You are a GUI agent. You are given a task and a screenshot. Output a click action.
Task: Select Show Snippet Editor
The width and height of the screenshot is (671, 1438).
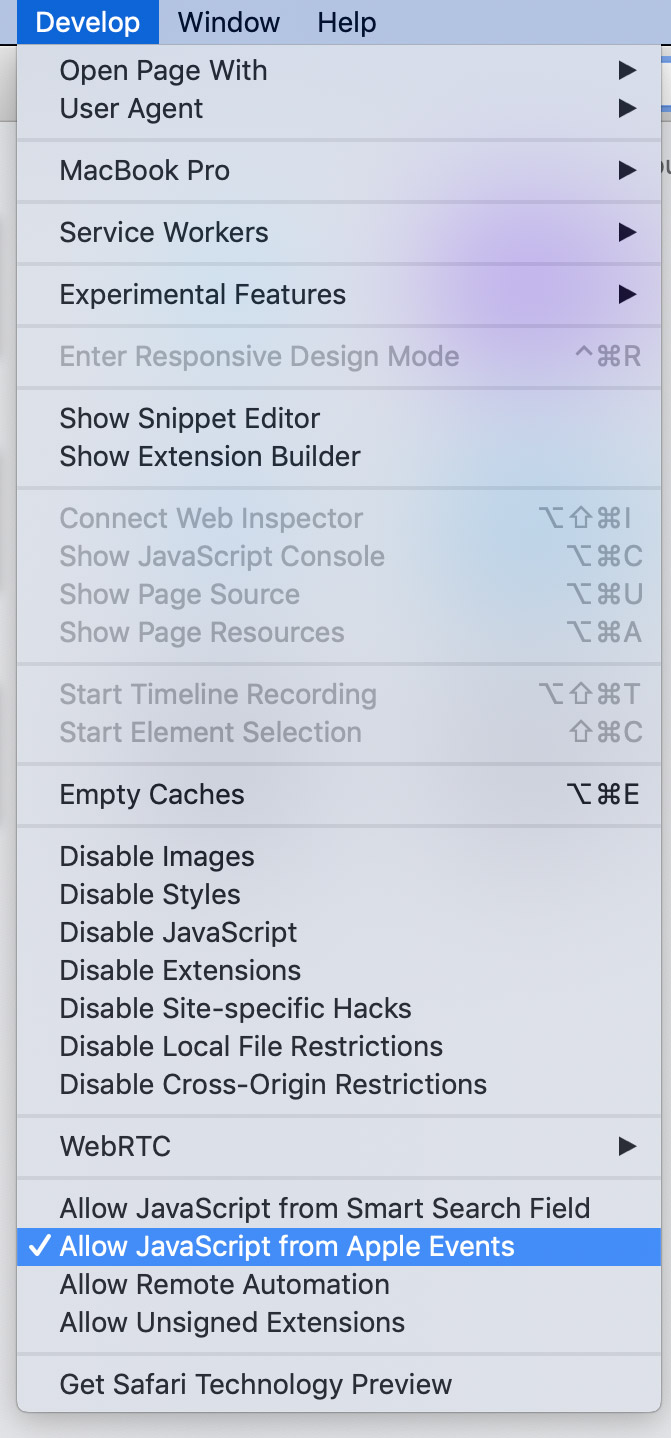pyautogui.click(x=190, y=418)
